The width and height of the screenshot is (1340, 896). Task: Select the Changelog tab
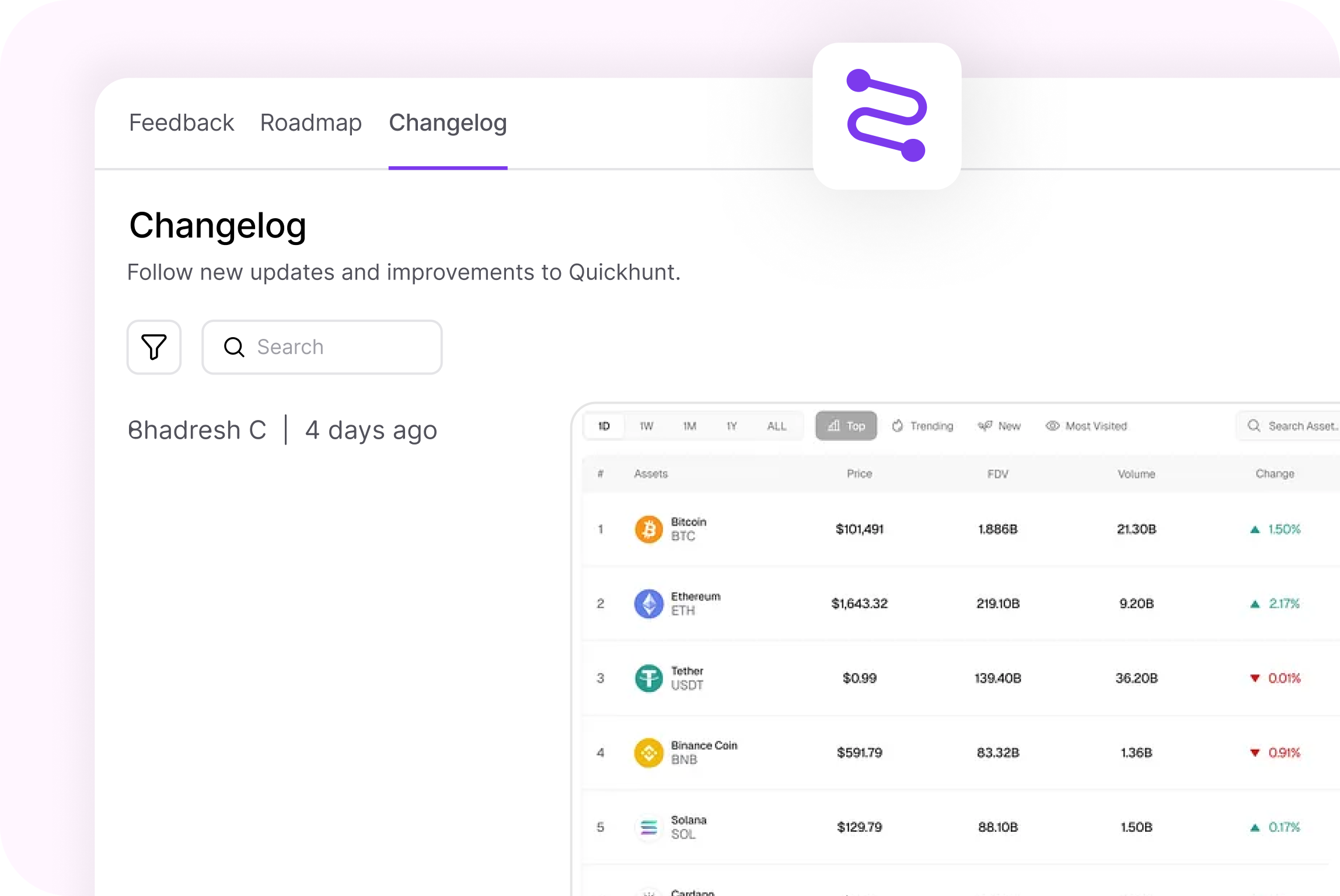click(x=448, y=123)
